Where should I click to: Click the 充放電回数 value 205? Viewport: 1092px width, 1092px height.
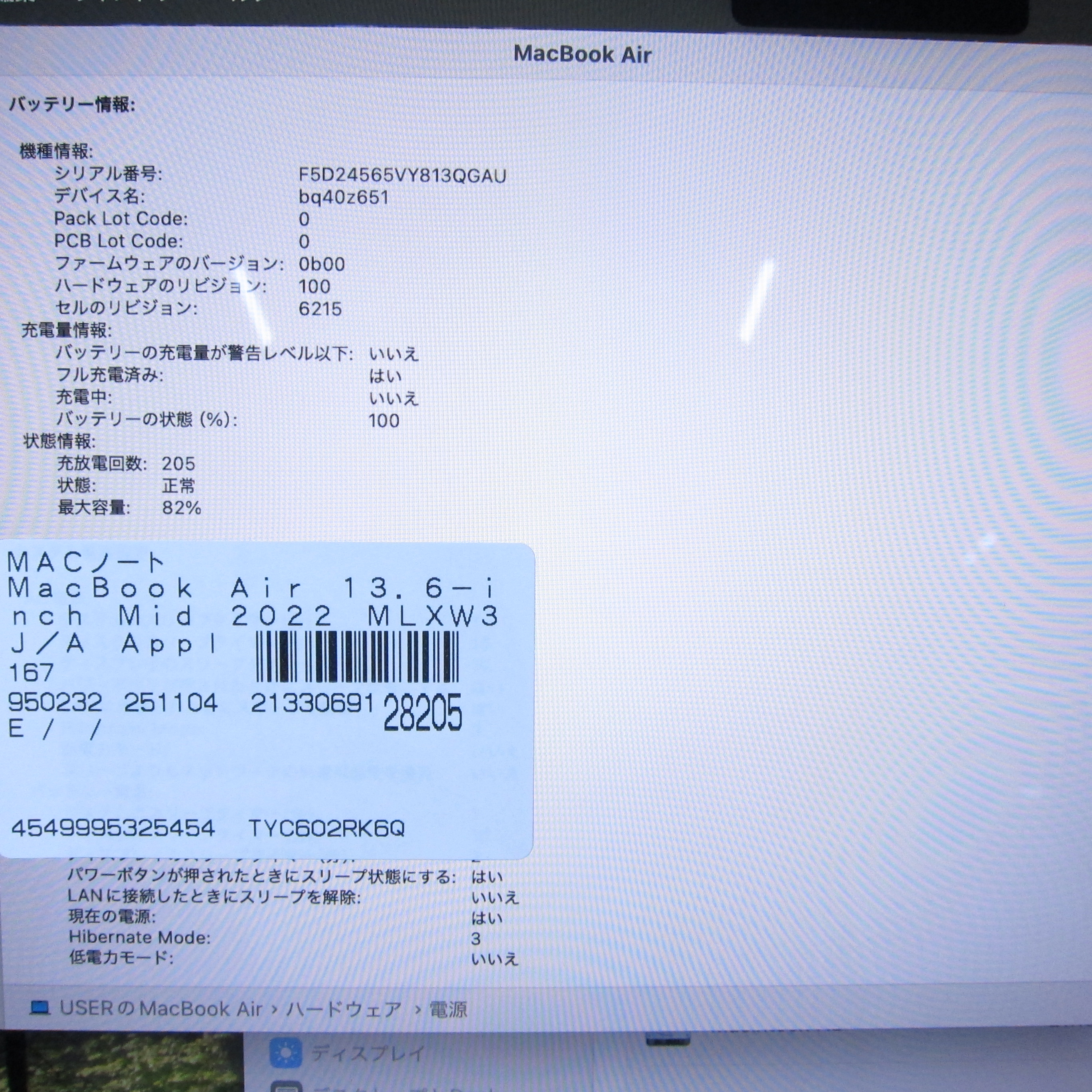(178, 464)
